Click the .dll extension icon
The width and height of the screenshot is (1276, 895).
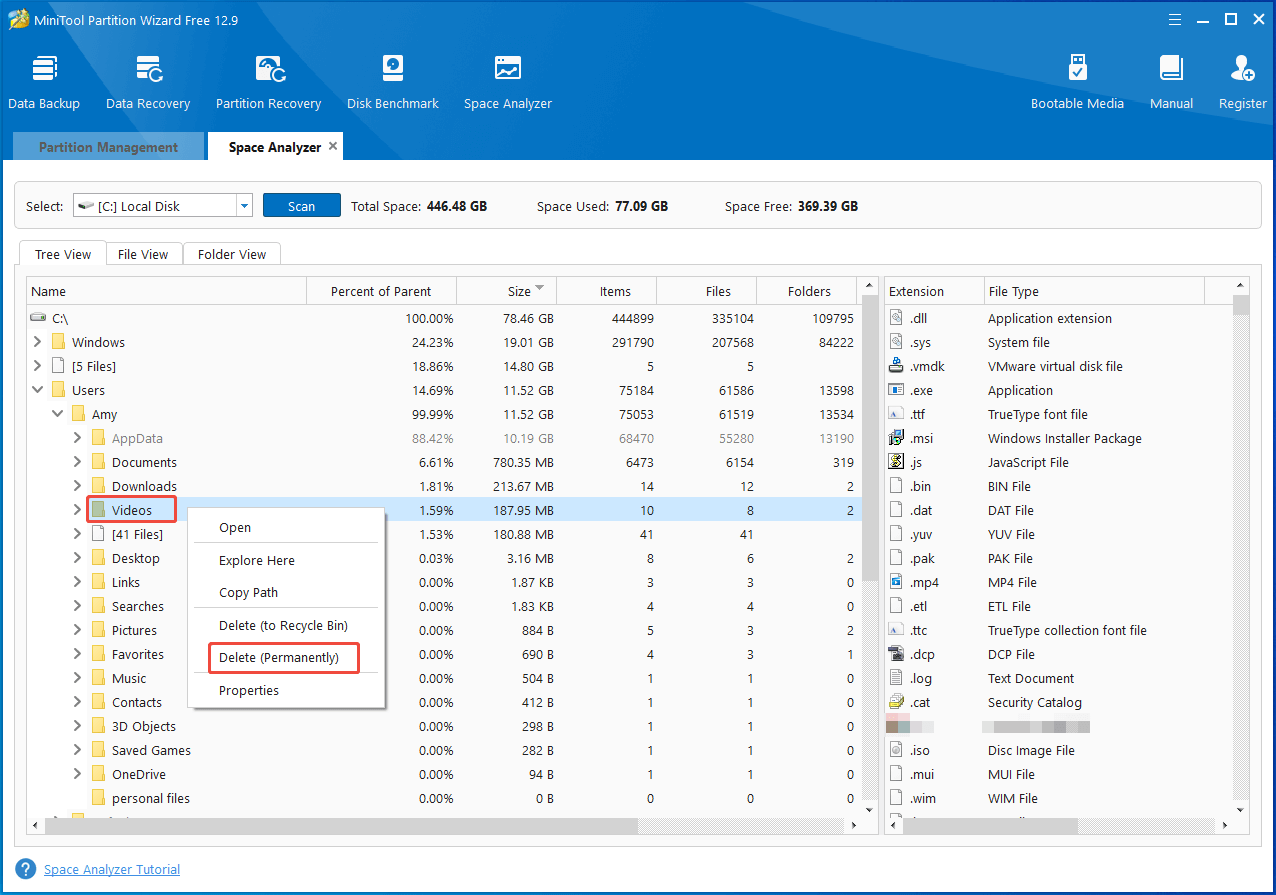[897, 318]
